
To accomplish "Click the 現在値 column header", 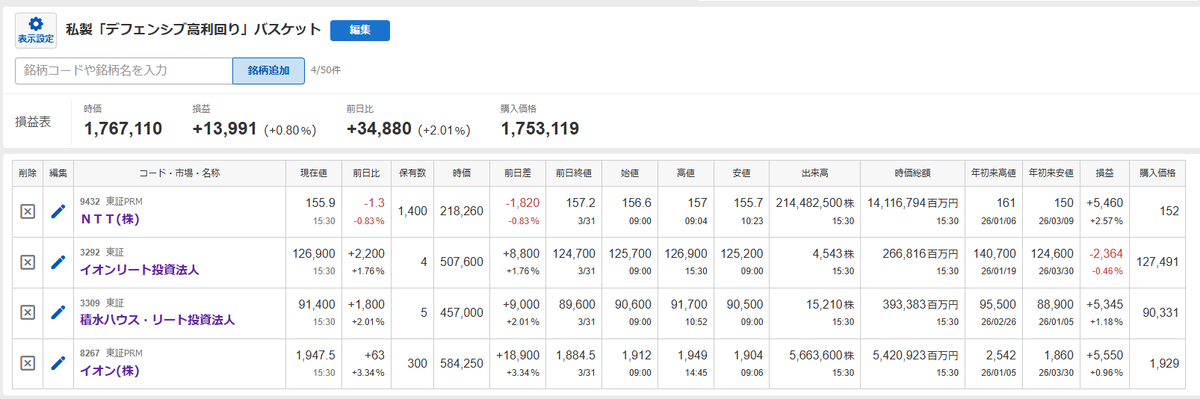I will [x=315, y=173].
